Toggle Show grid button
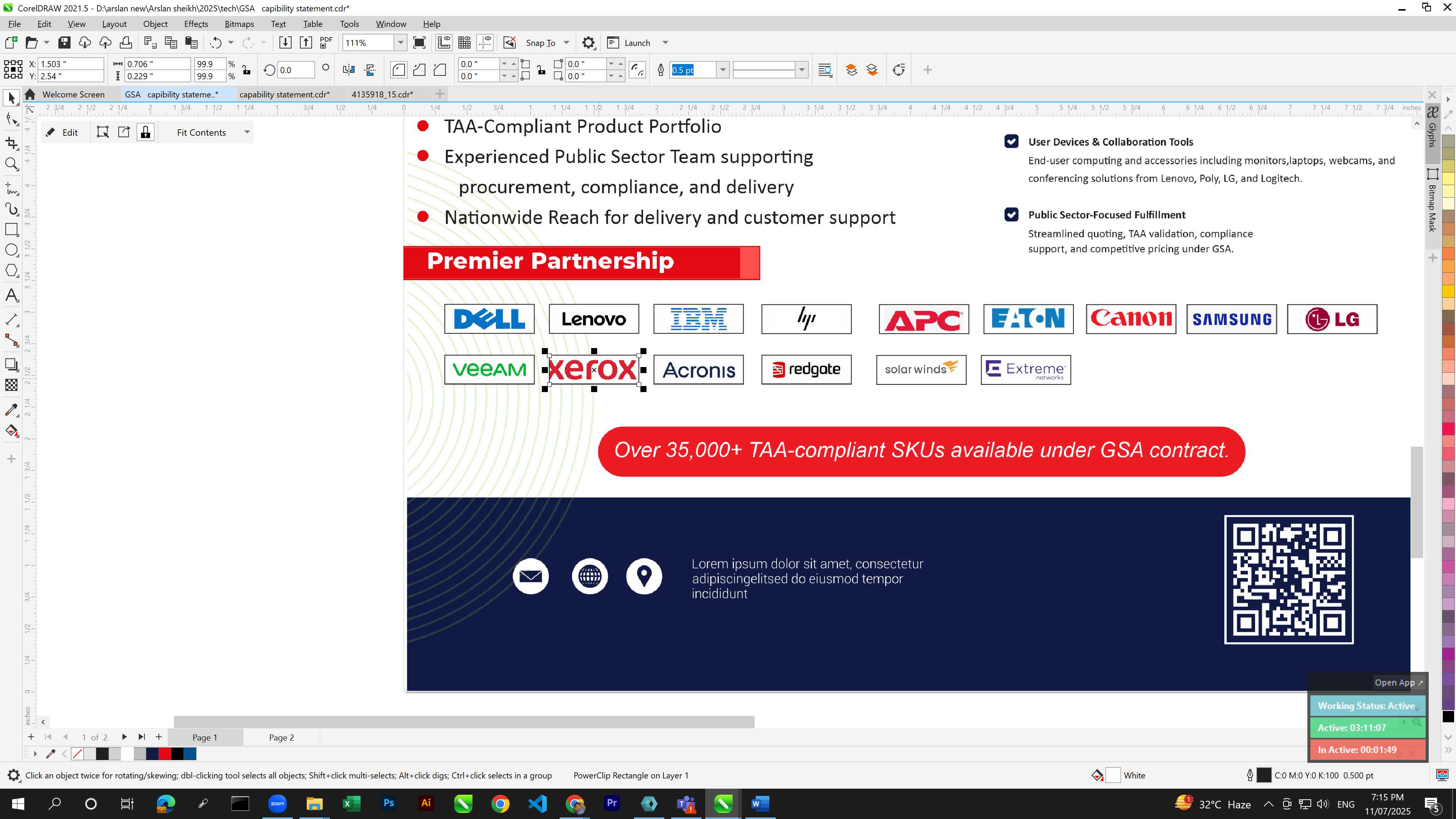The width and height of the screenshot is (1456, 819). point(464,42)
